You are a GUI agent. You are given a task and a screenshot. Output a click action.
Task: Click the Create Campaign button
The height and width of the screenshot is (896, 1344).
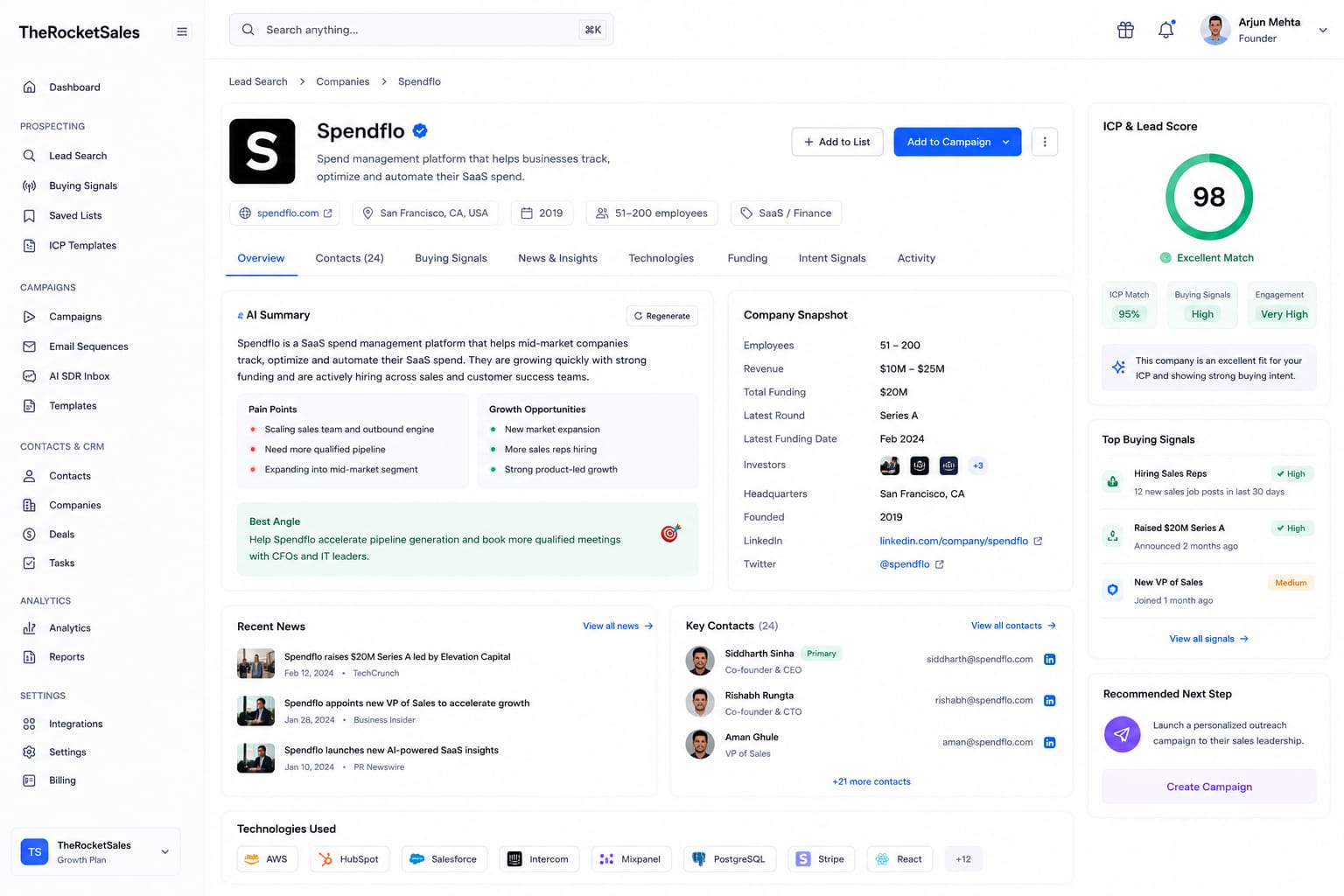pos(1209,787)
